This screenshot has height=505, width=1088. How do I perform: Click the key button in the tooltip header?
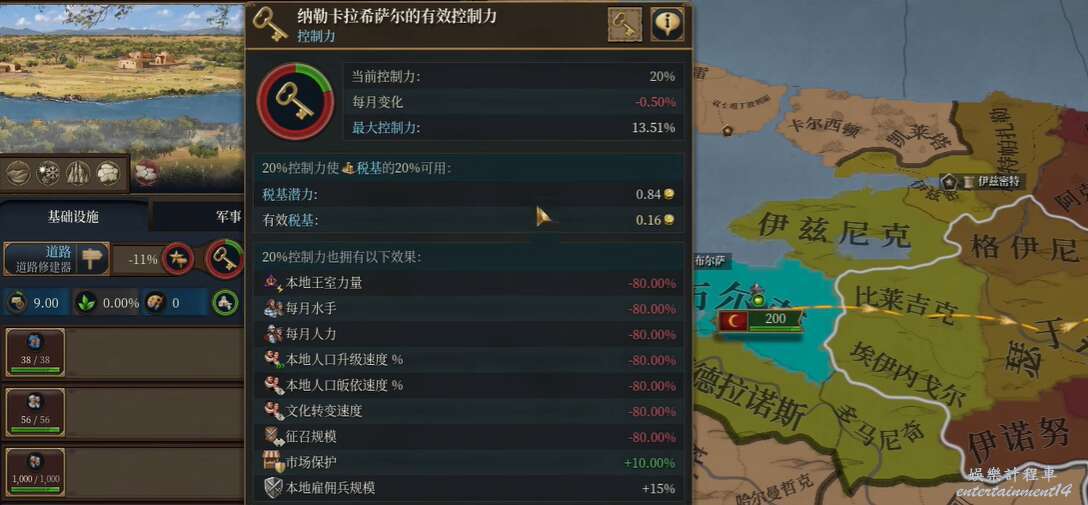tap(624, 25)
